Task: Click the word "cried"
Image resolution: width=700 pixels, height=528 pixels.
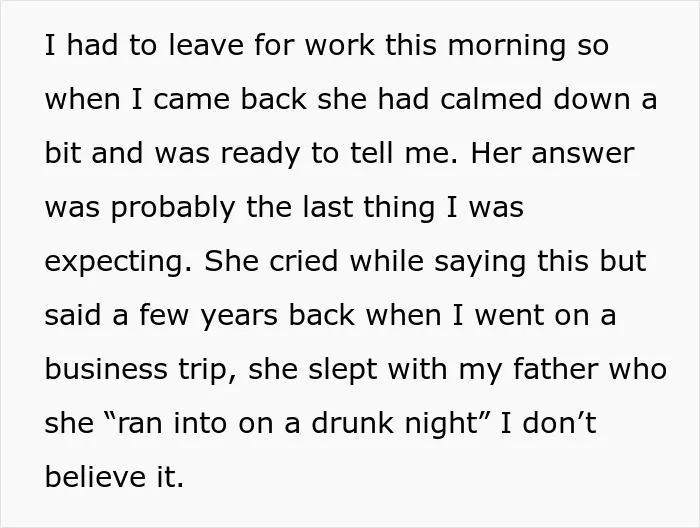Action: tap(303, 261)
